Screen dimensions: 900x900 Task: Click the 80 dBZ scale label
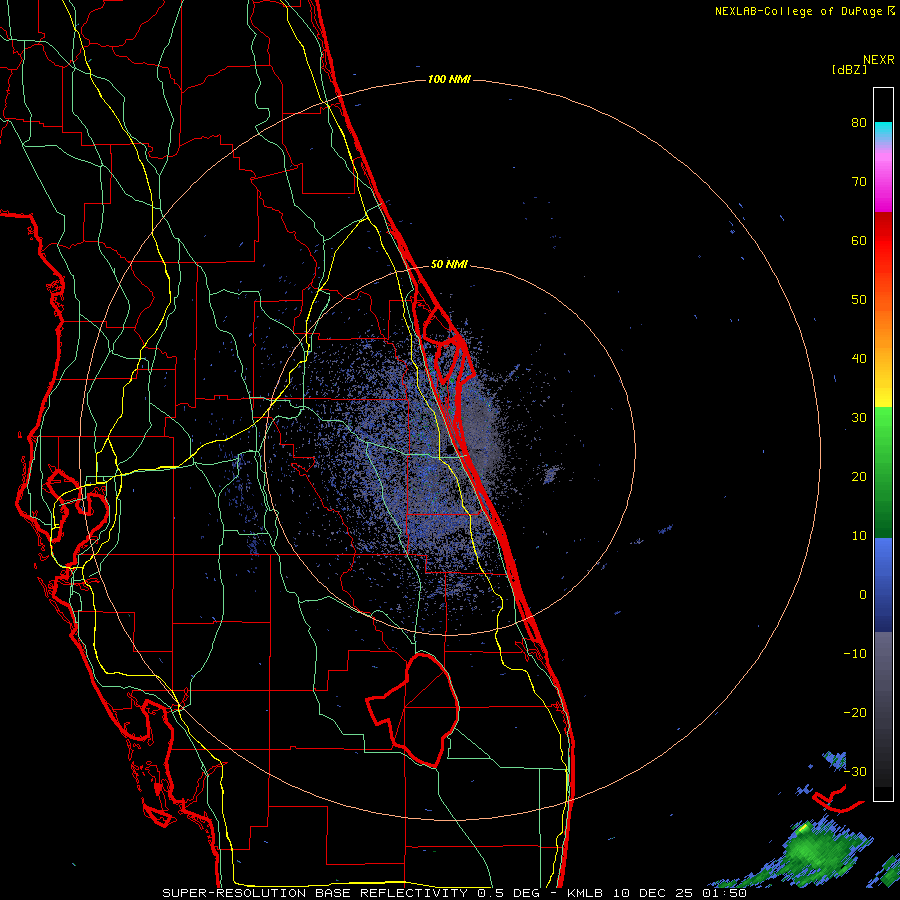(x=859, y=123)
